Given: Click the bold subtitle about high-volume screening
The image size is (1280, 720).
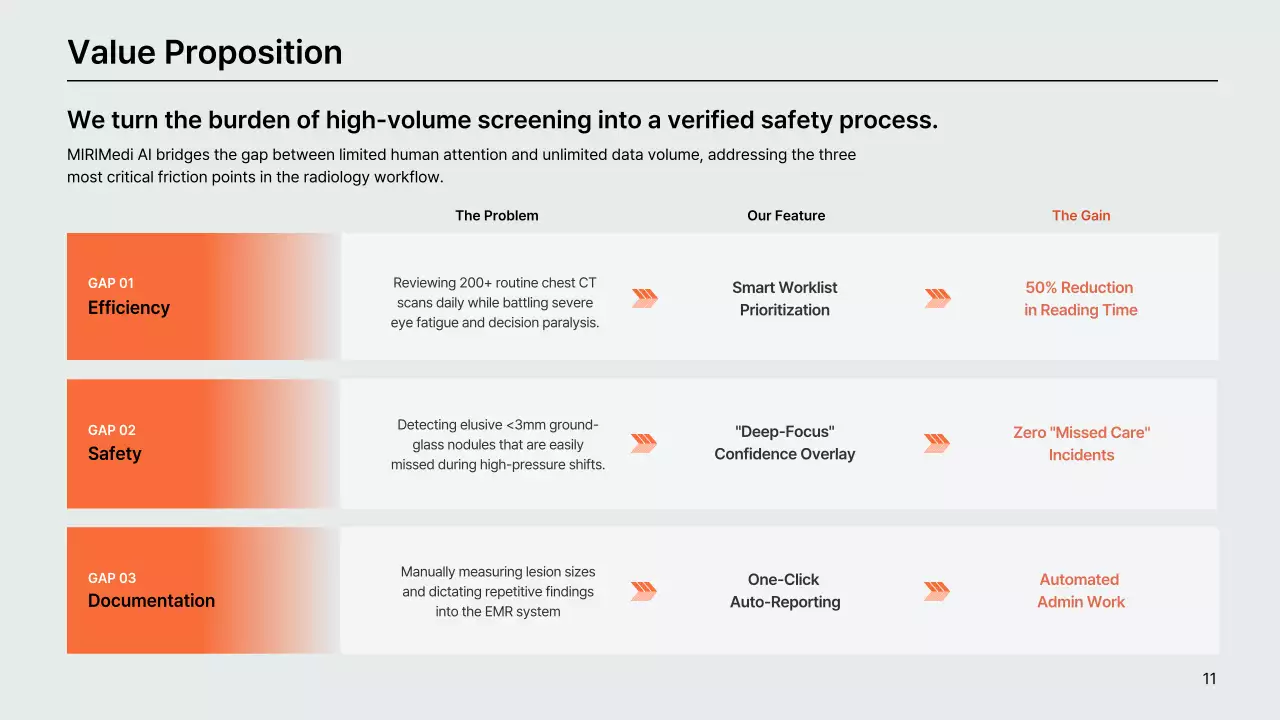Looking at the screenshot, I should click(502, 120).
